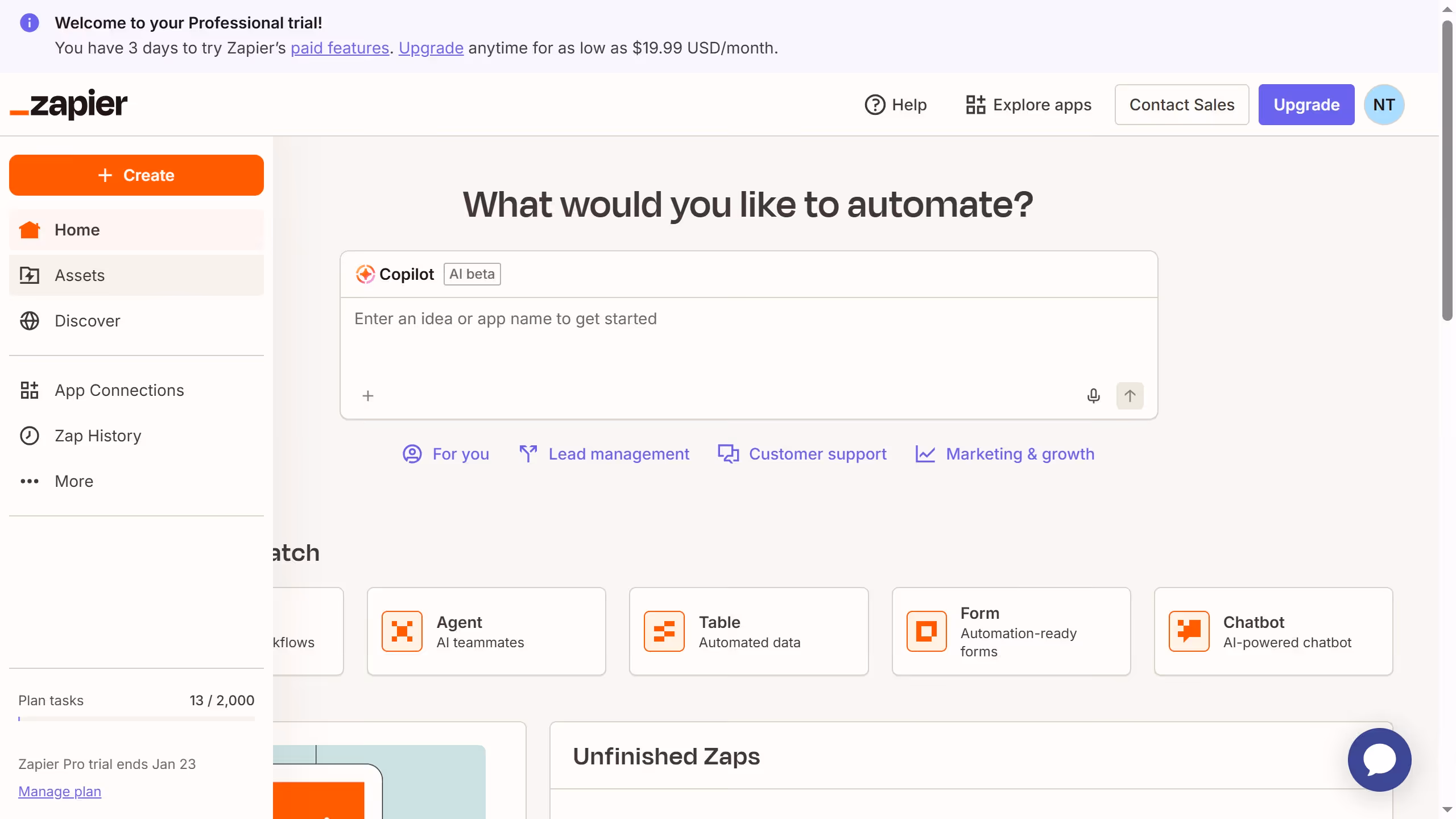Image resolution: width=1456 pixels, height=819 pixels.
Task: Click the orange Create button
Action: (136, 175)
